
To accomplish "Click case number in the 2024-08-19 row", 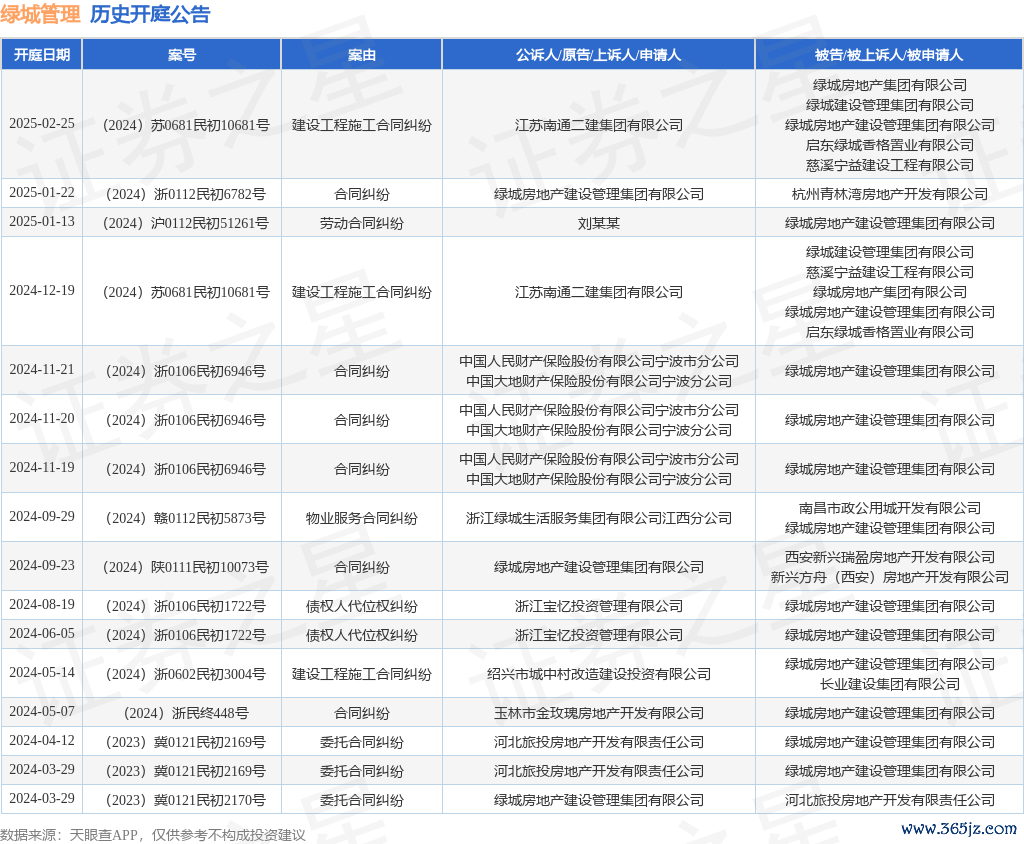I will [185, 606].
